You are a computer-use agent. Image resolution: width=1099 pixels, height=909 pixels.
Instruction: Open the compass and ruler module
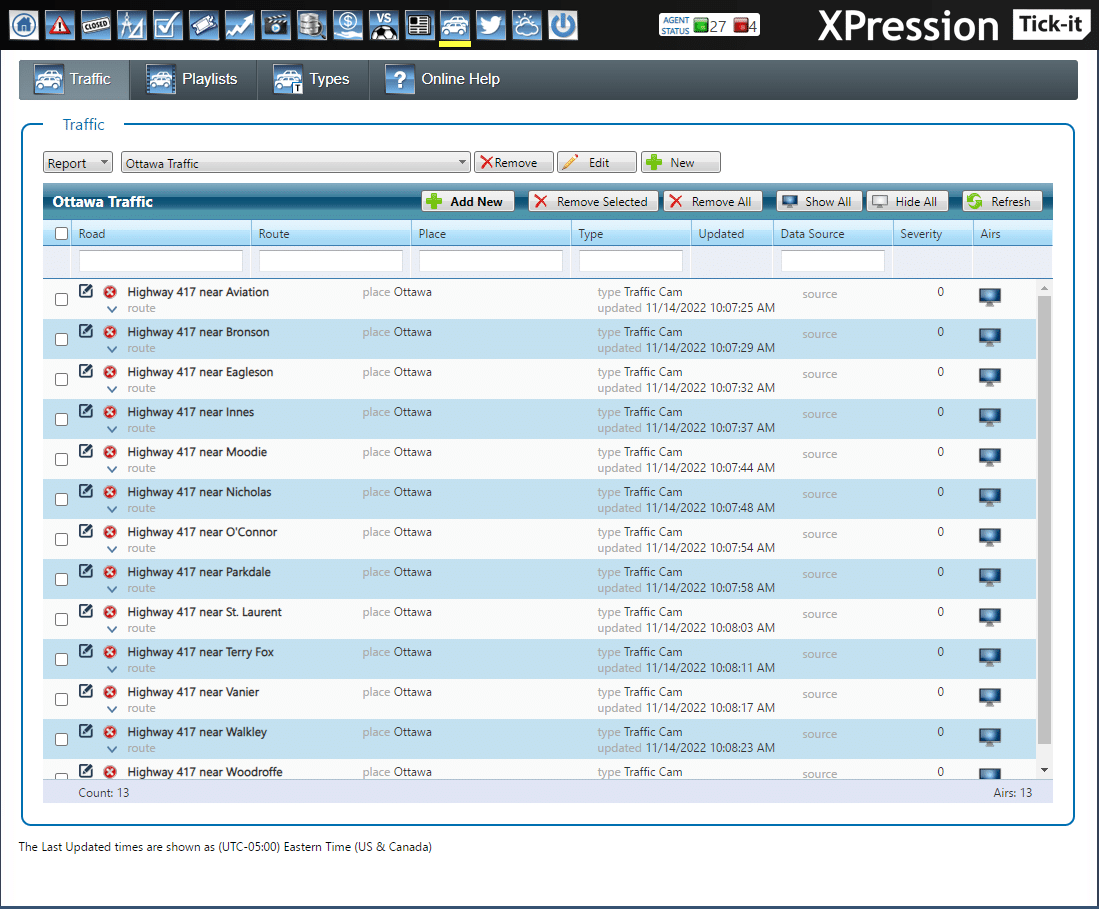coord(132,26)
